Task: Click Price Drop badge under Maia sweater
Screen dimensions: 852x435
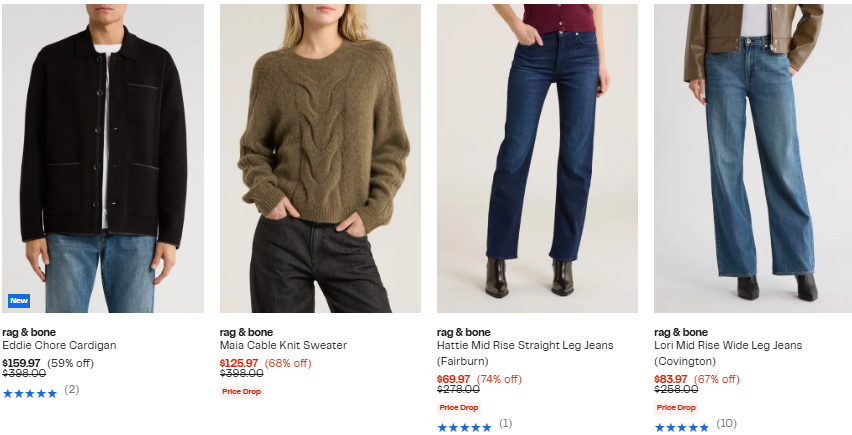Action: point(242,392)
